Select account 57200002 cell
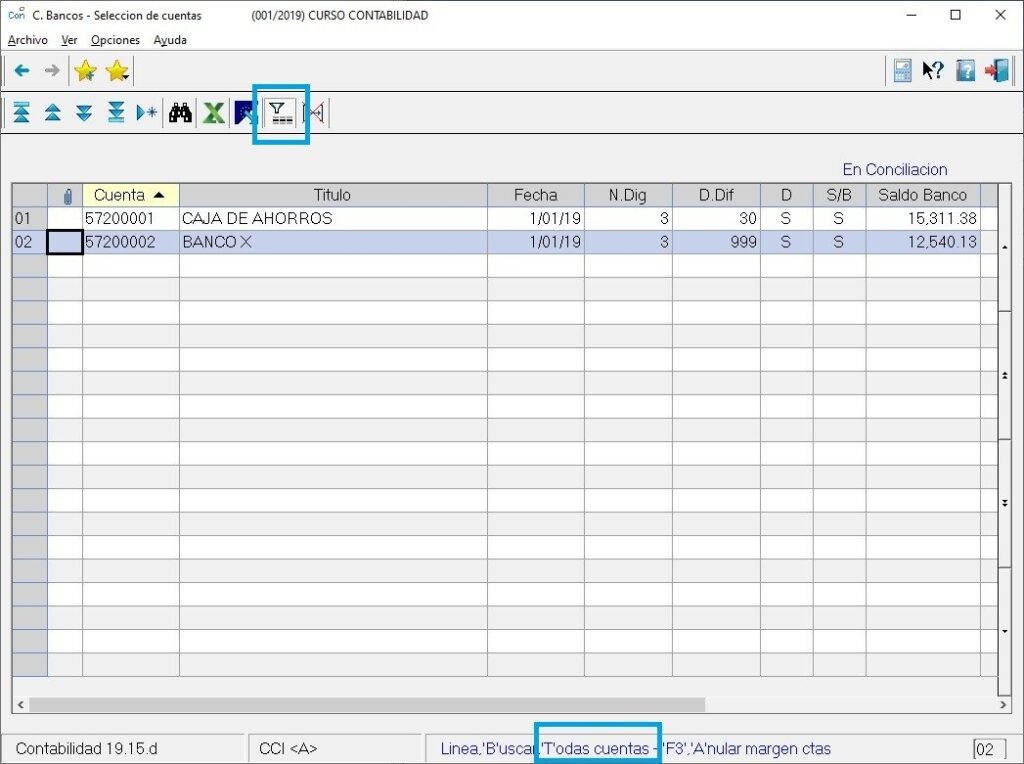This screenshot has width=1024, height=764. 131,242
